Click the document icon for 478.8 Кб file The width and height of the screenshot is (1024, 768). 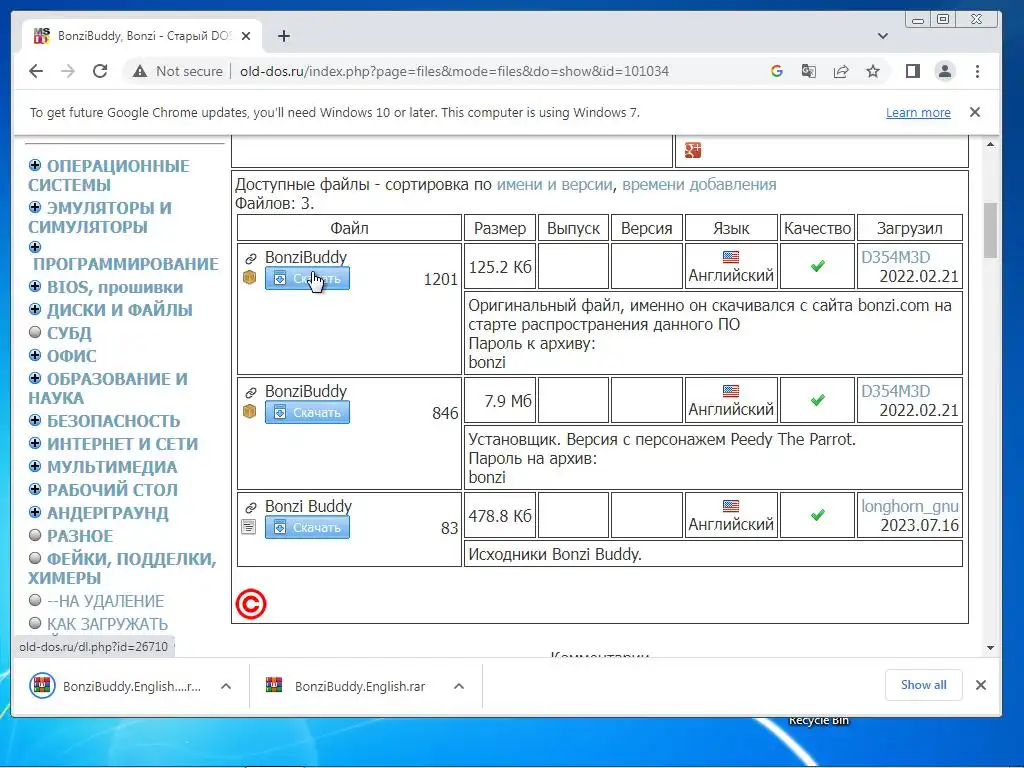coord(249,526)
